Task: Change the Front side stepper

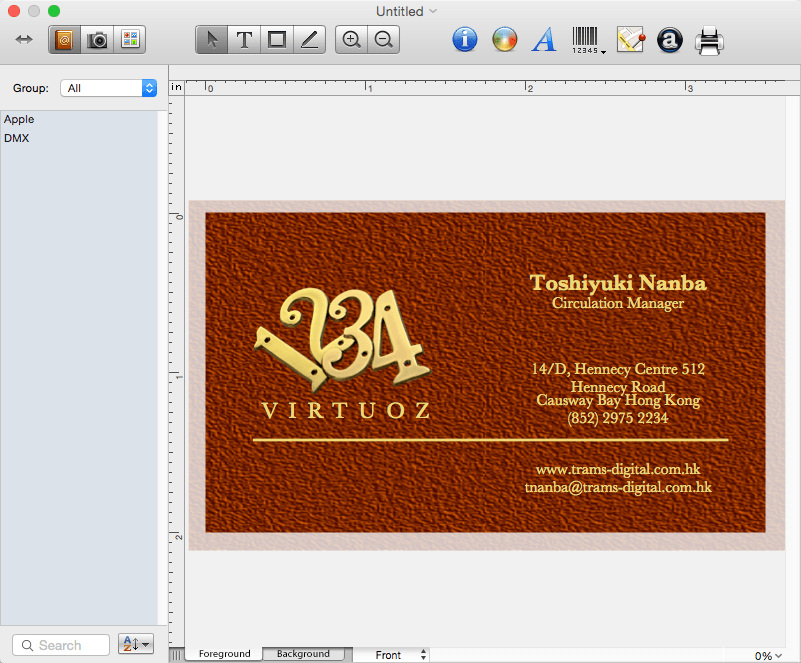Action: (x=423, y=655)
